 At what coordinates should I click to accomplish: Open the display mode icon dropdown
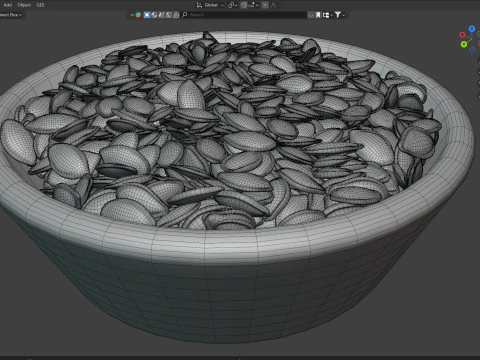point(327,15)
